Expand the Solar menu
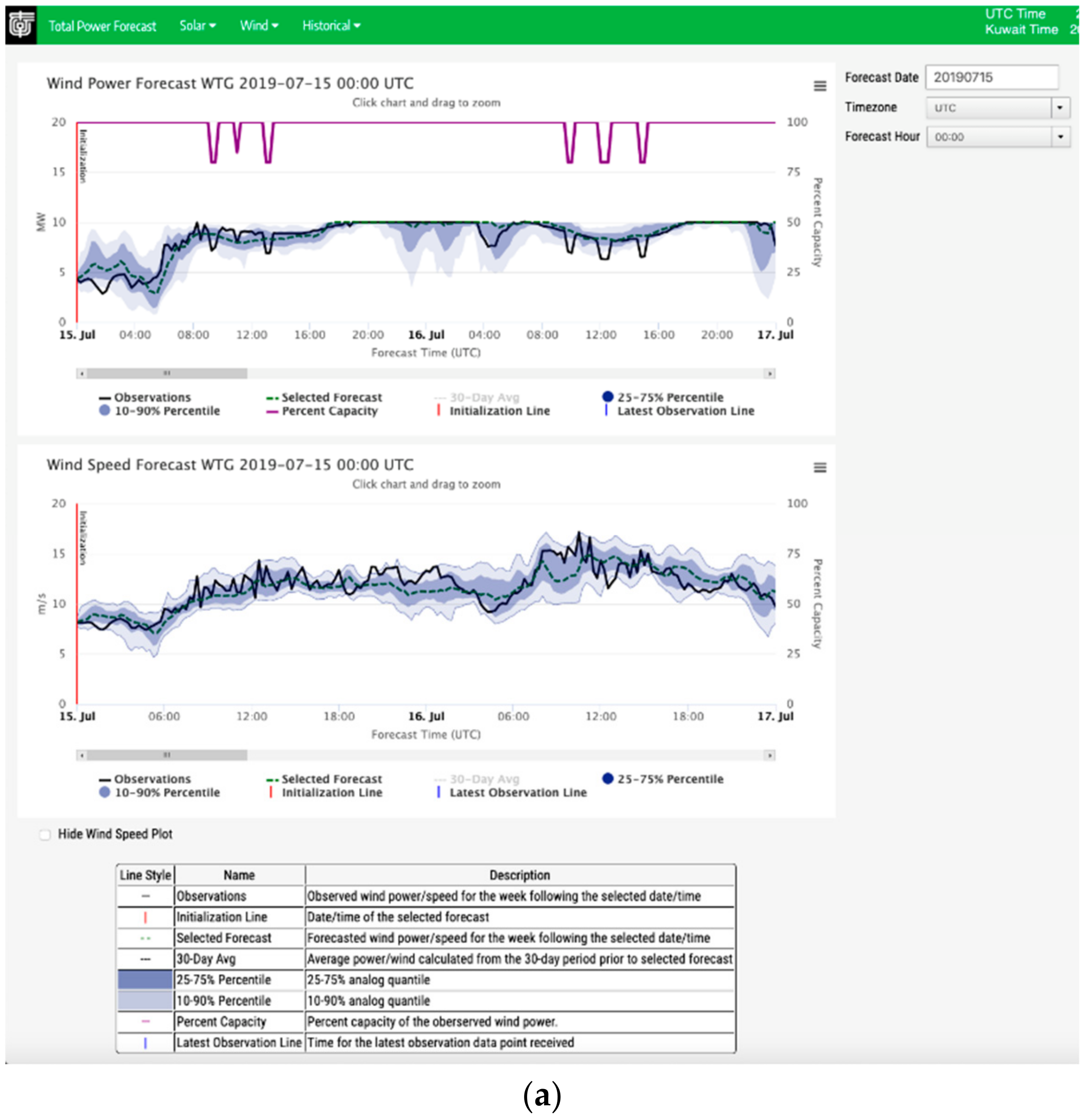Screen dimensions: 1083x1120 click(x=197, y=26)
